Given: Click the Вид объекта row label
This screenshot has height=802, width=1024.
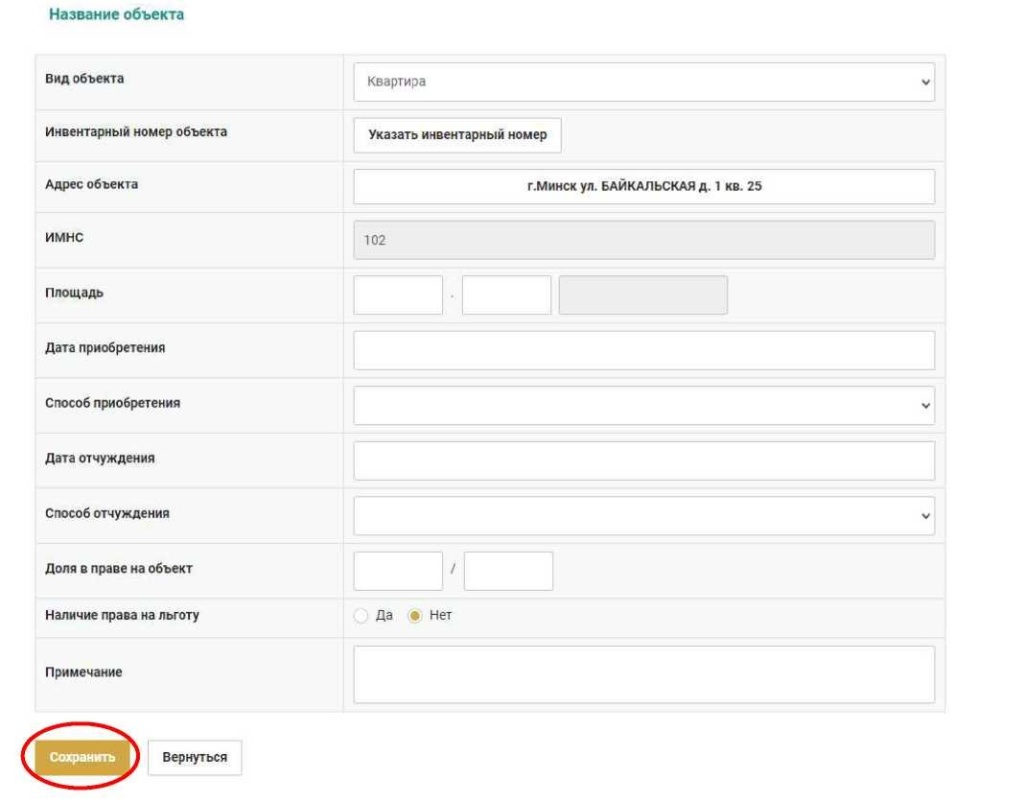Looking at the screenshot, I should [x=84, y=78].
